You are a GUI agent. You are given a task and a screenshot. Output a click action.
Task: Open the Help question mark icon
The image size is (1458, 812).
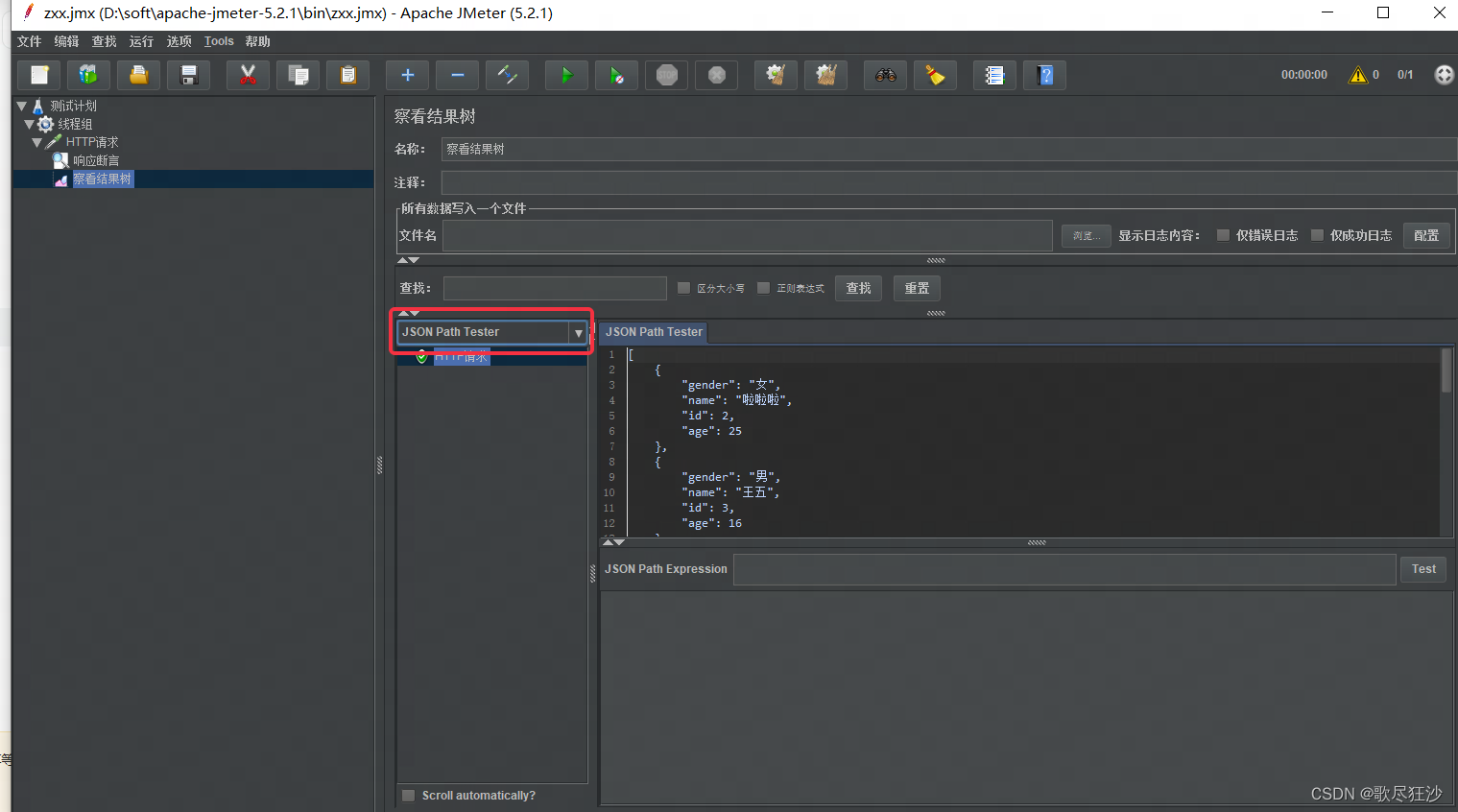point(1045,75)
